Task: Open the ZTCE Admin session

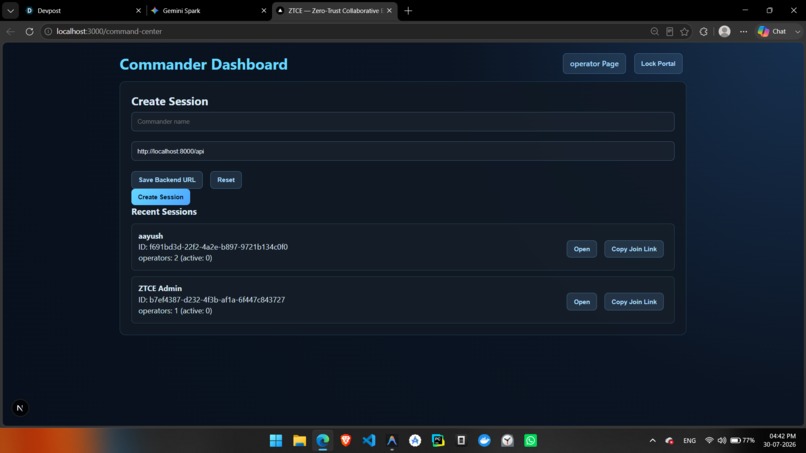Action: [581, 302]
